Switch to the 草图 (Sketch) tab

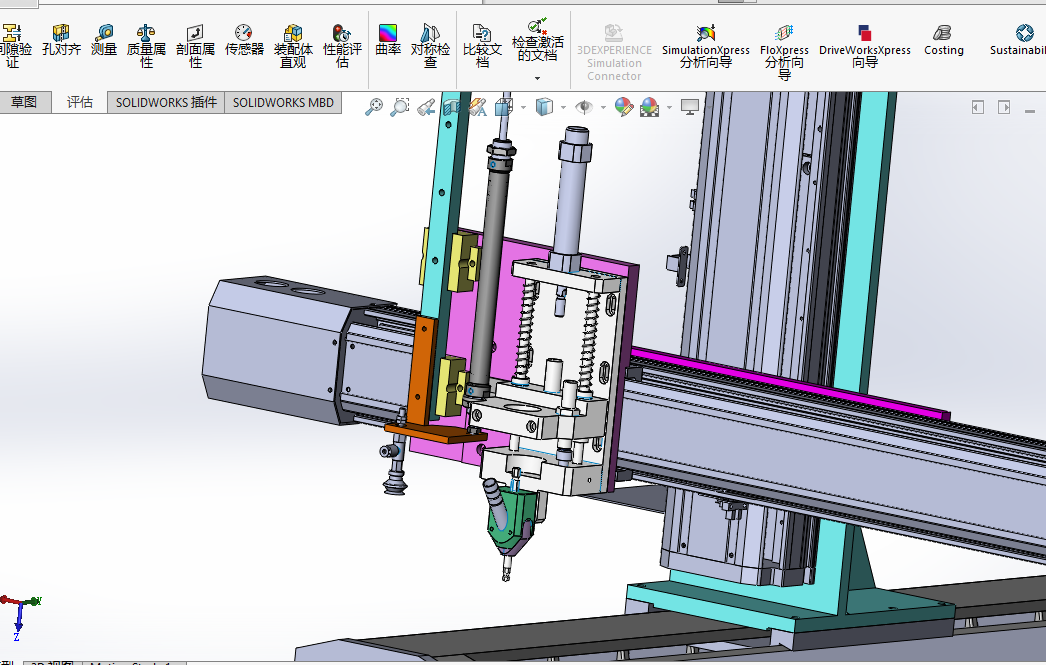click(x=24, y=102)
